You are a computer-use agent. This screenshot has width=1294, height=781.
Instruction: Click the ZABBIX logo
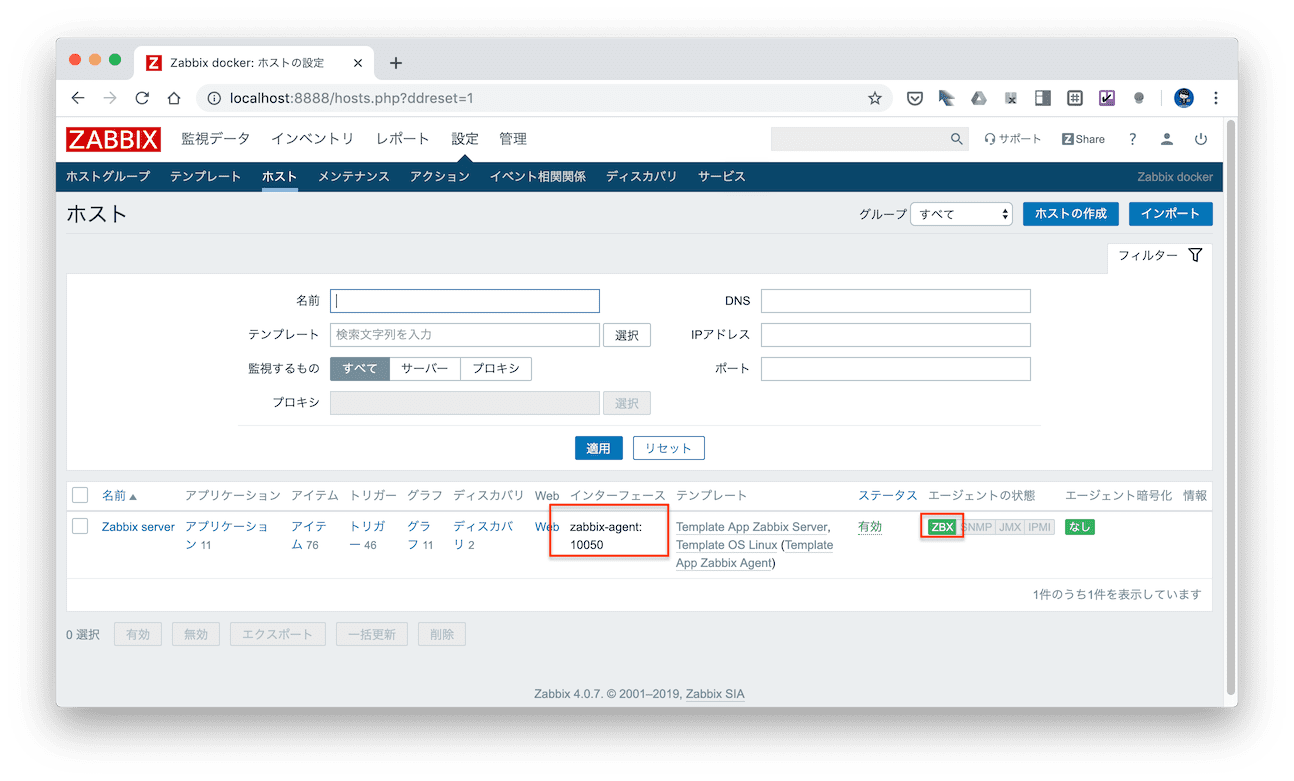click(x=114, y=139)
